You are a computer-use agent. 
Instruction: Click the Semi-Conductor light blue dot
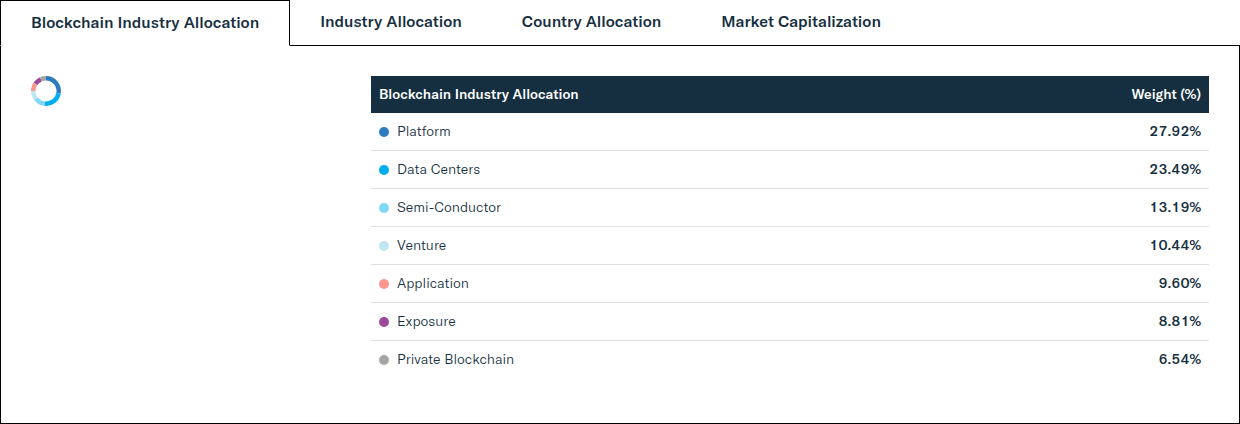(384, 208)
